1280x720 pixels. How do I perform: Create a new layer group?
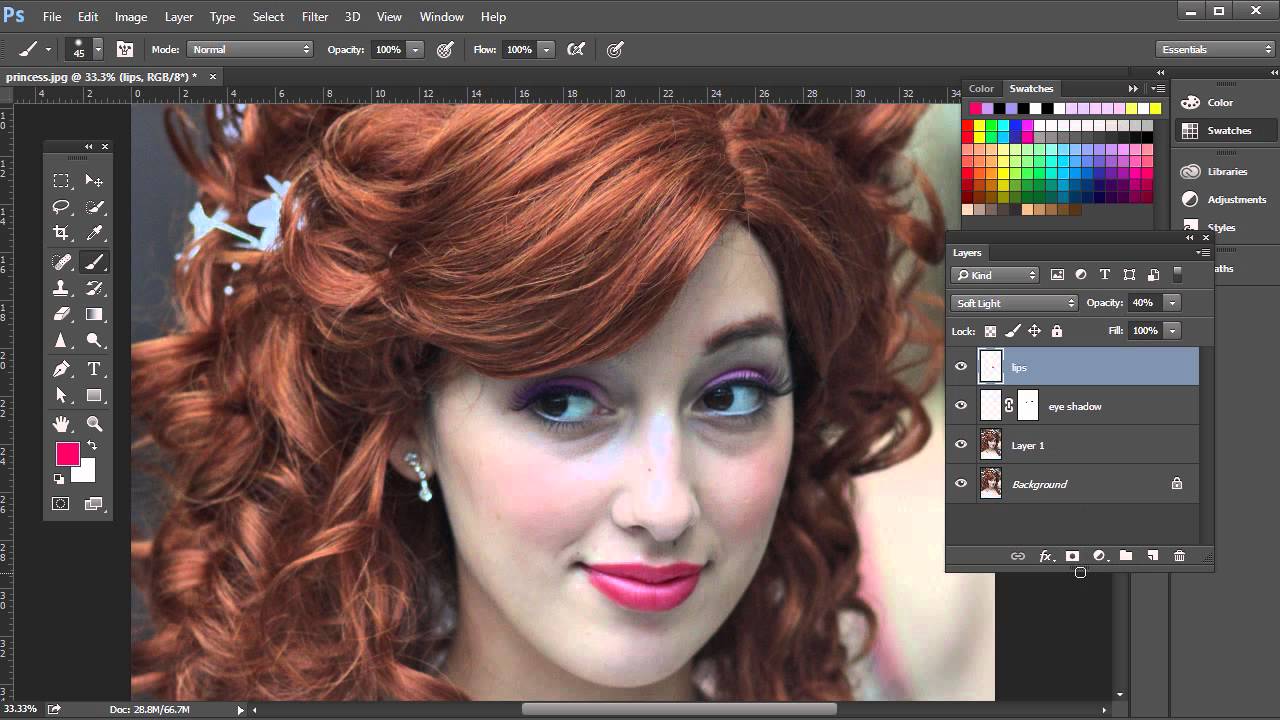(x=1126, y=556)
